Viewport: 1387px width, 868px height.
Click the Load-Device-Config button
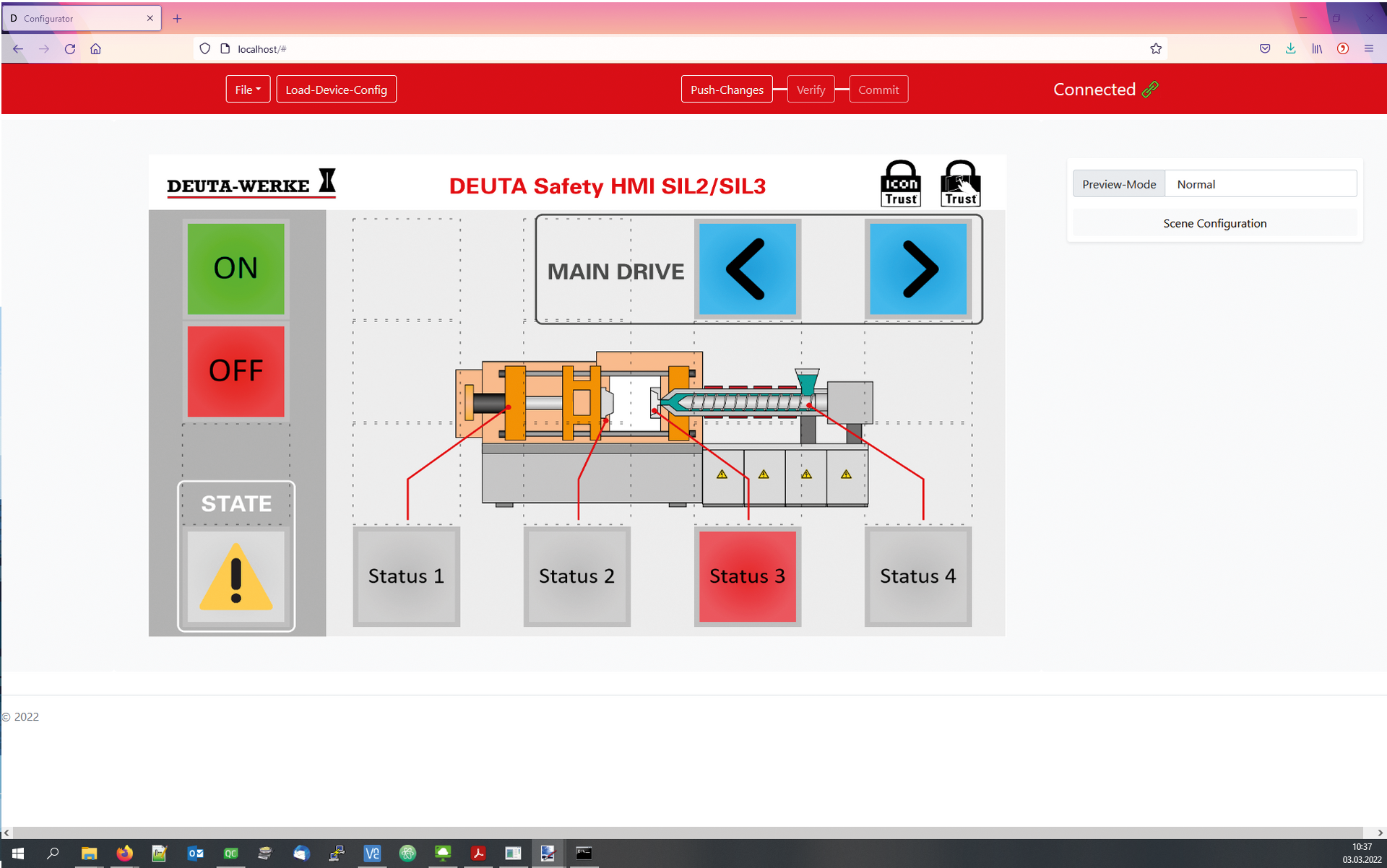(336, 90)
